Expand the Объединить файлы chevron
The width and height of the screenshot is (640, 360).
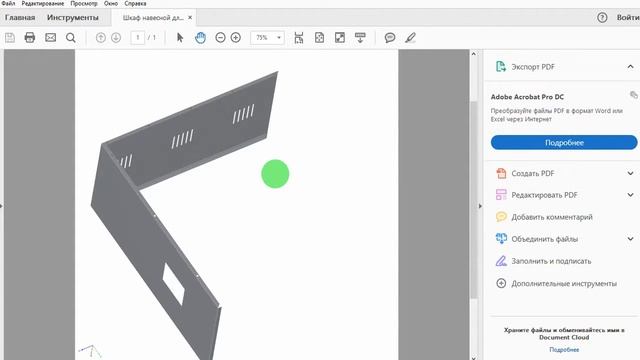[x=631, y=239]
